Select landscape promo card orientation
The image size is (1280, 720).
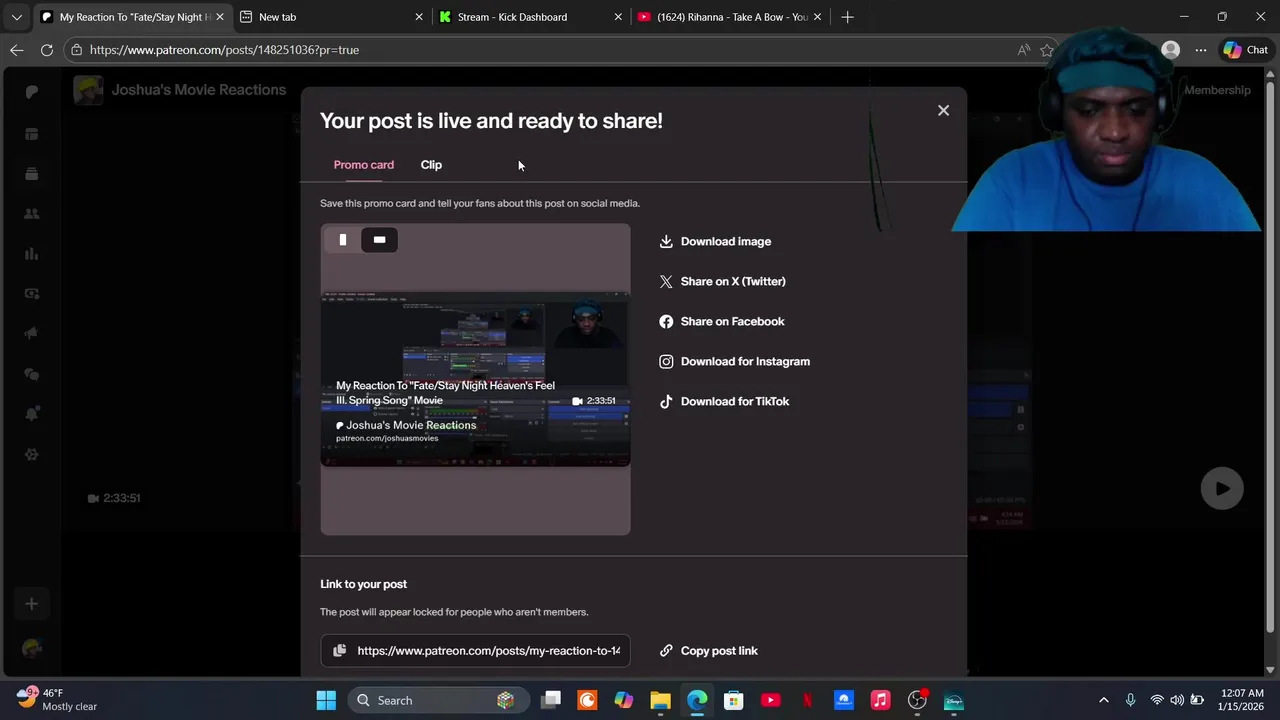379,239
